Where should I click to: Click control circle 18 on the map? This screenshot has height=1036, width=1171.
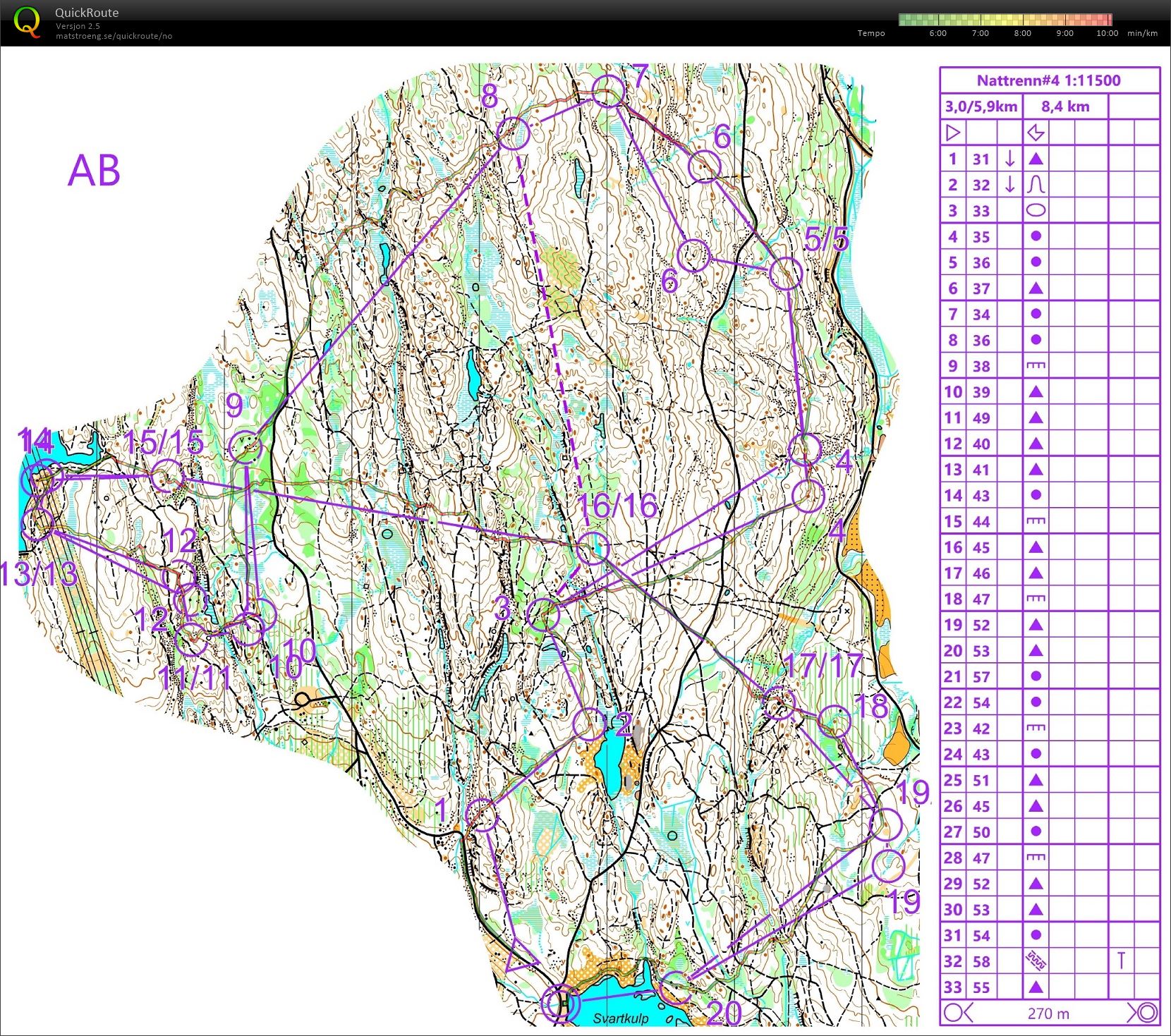pyautogui.click(x=835, y=721)
